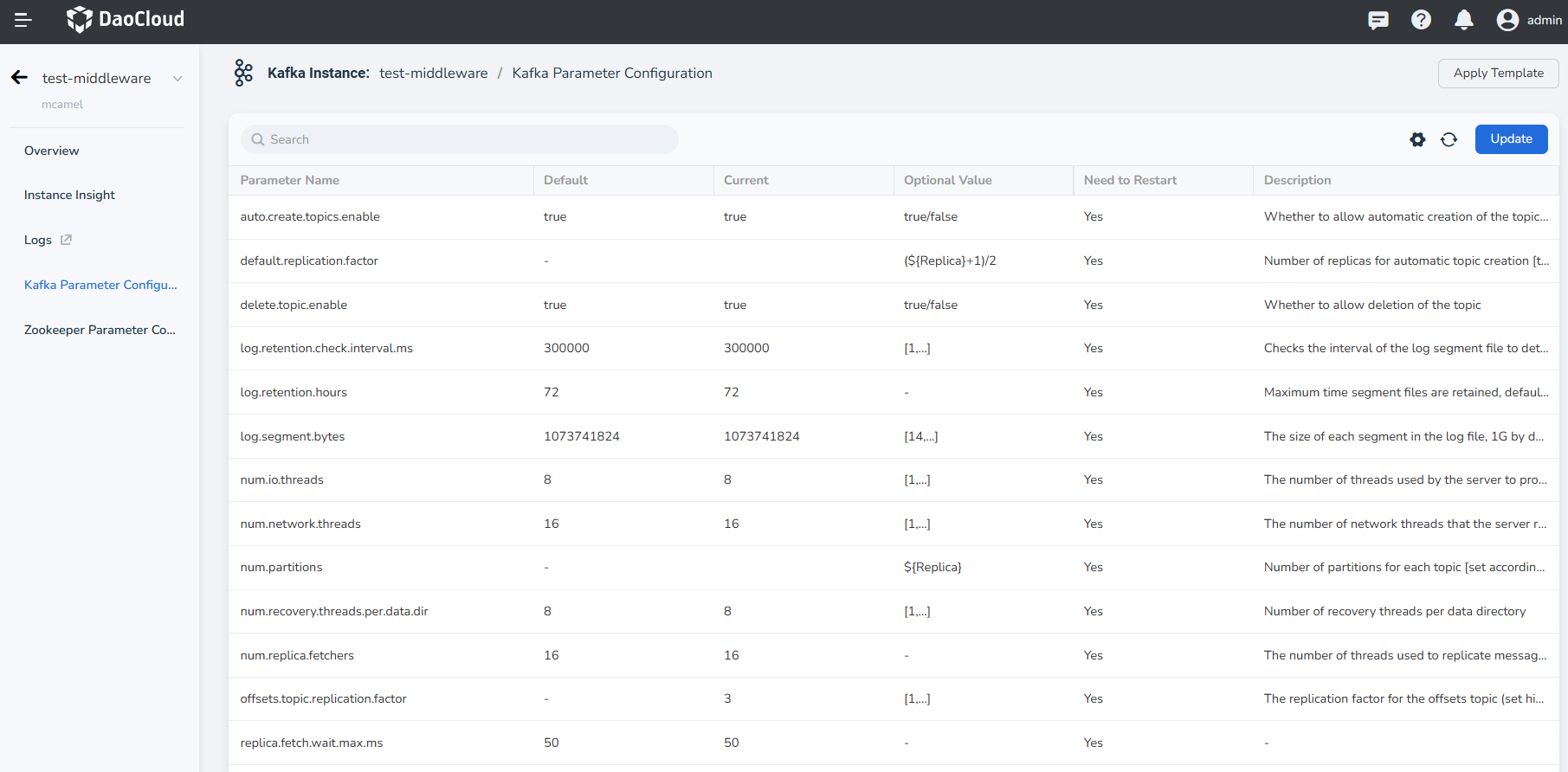Go back using the left arrow

coord(20,78)
